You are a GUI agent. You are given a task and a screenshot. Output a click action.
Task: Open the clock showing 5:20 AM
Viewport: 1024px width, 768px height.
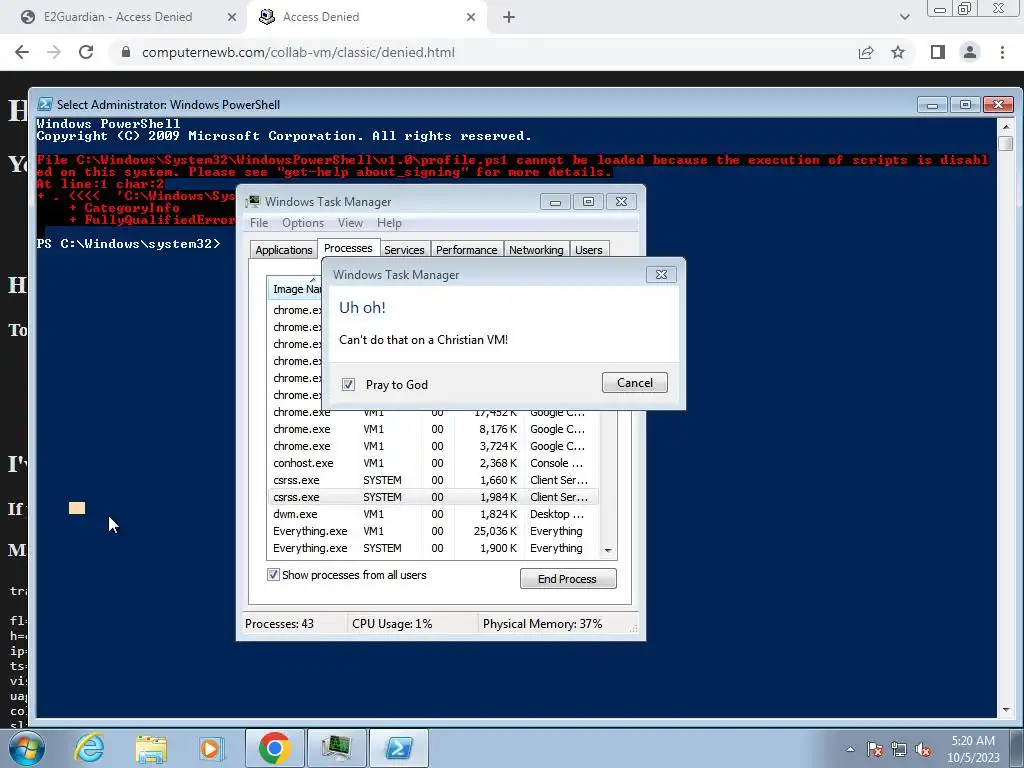(x=973, y=749)
